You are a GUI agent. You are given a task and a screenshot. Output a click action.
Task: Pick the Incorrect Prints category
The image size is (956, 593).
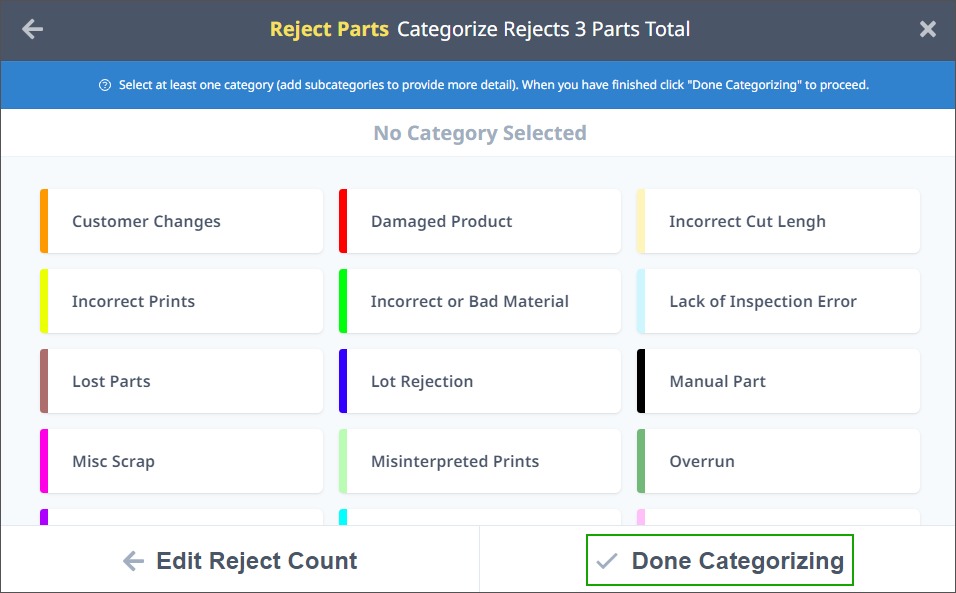click(181, 301)
